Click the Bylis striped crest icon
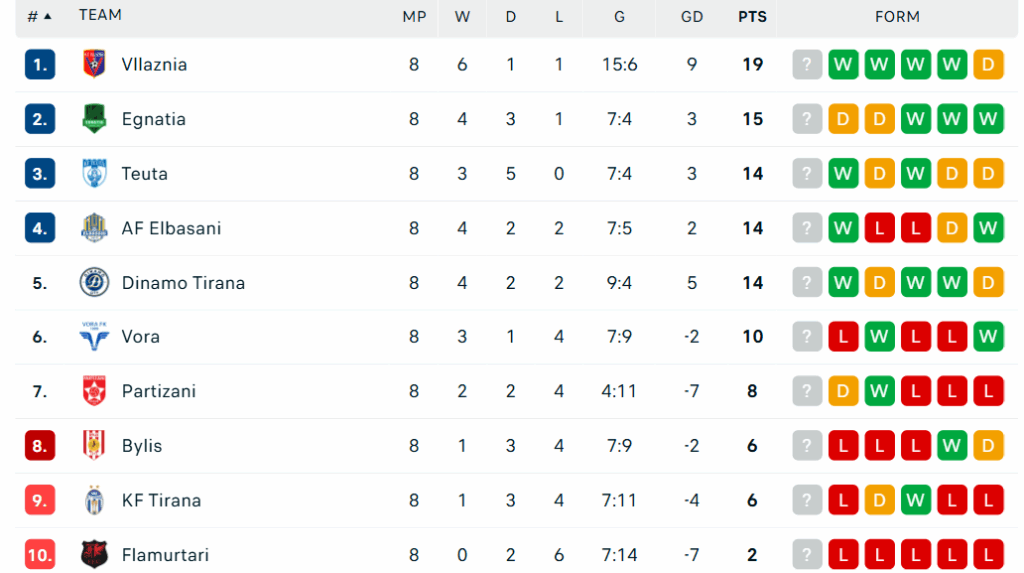This screenshot has width=1024, height=573. tap(94, 446)
